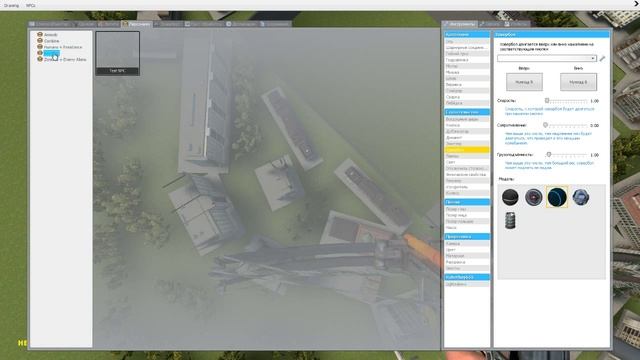Select the 'Кнопка' button tool
This screenshot has width=640, height=360.
click(467, 125)
